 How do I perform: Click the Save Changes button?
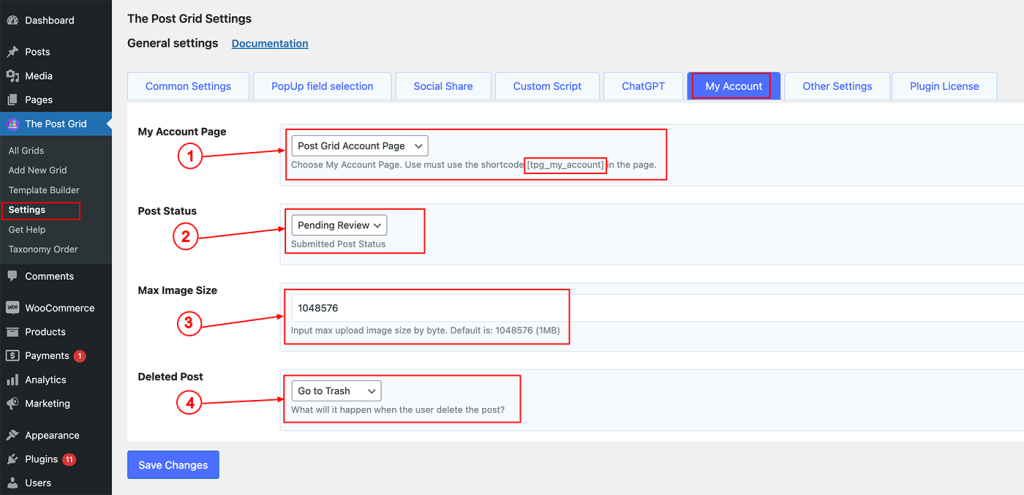(x=173, y=465)
